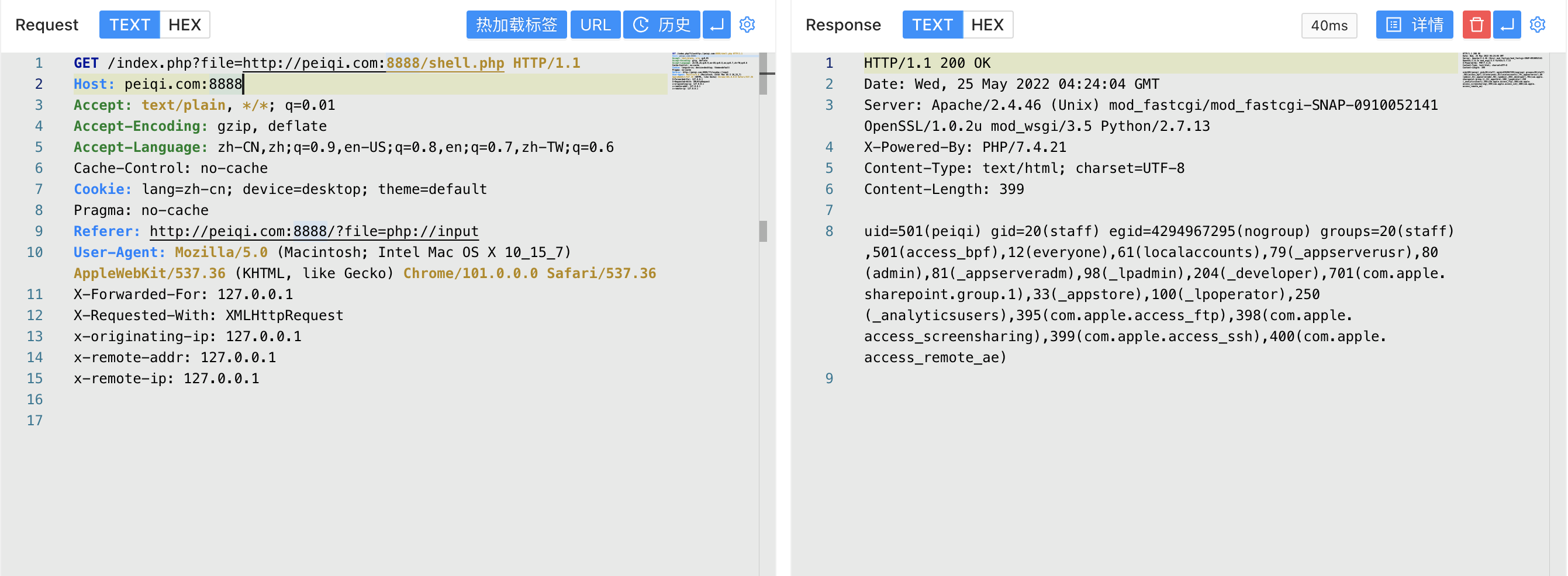1568x576 pixels.
Task: Click the Accept-Language header line
Action: 344,147
